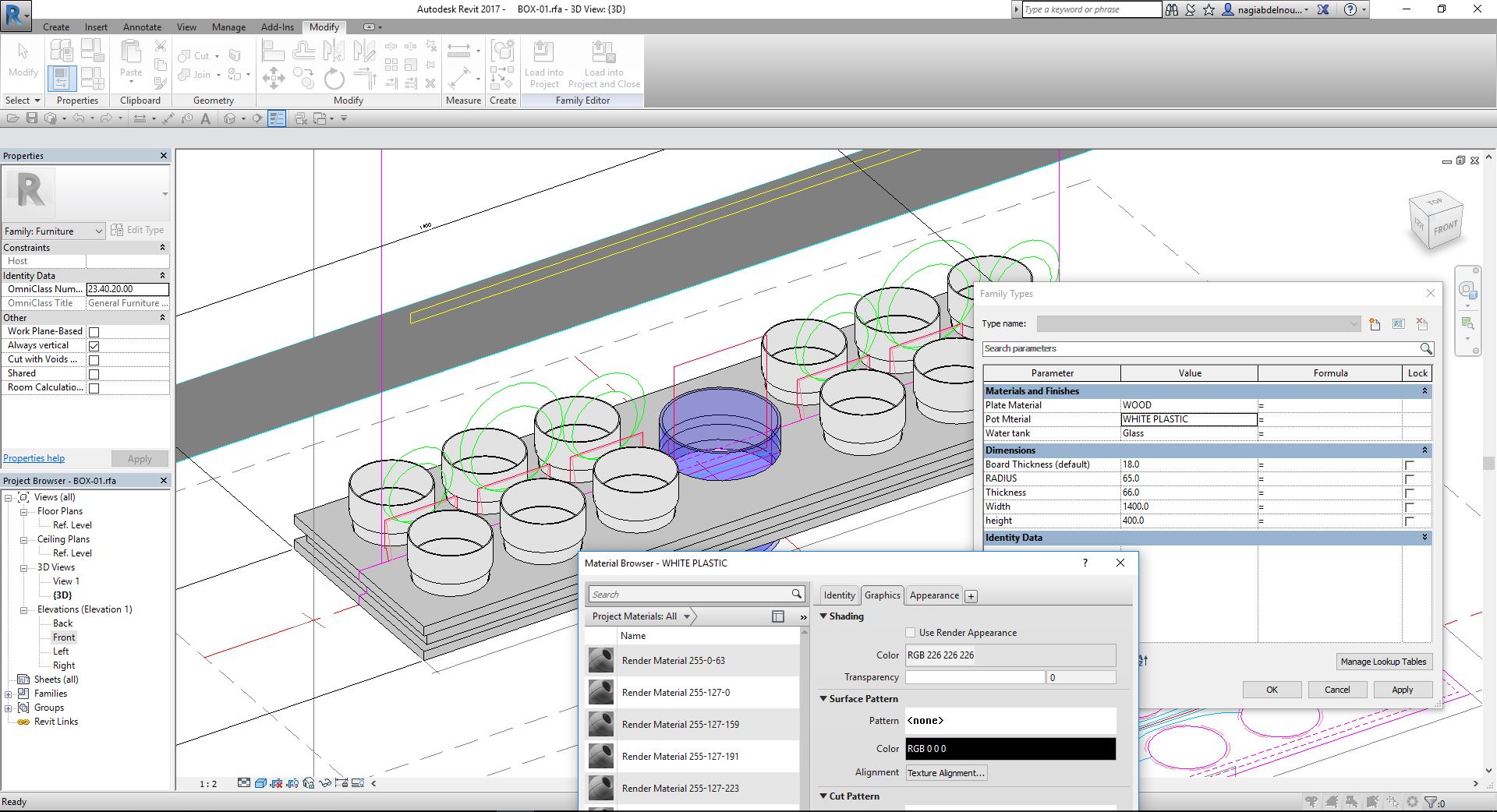Toggle the Always vertical checkbox
Screen dimensions: 1497x812
click(x=94, y=346)
